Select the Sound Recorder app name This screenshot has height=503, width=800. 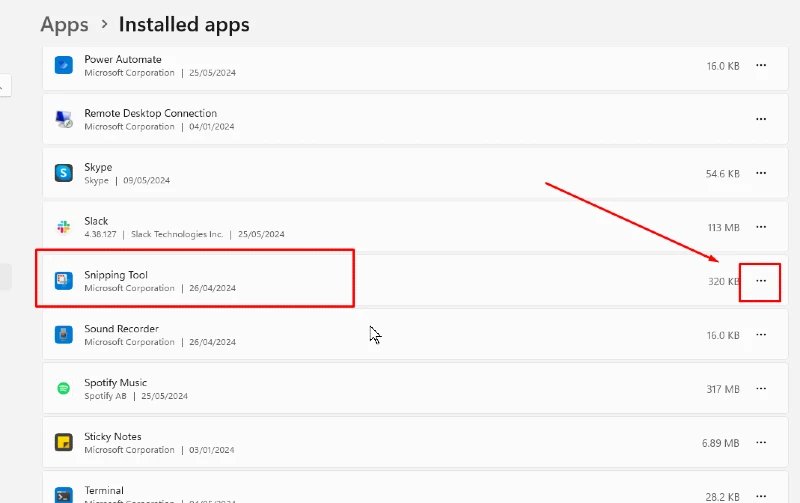(121, 329)
